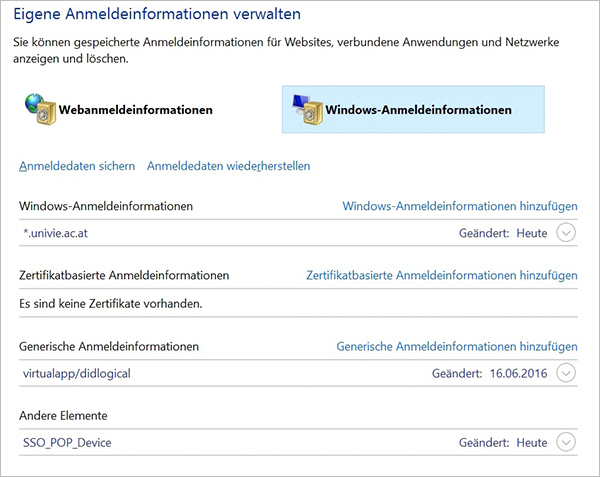Click Geändert: Heute on SSO_POP_Device row
Screen dimensions: 600x477
[503, 443]
